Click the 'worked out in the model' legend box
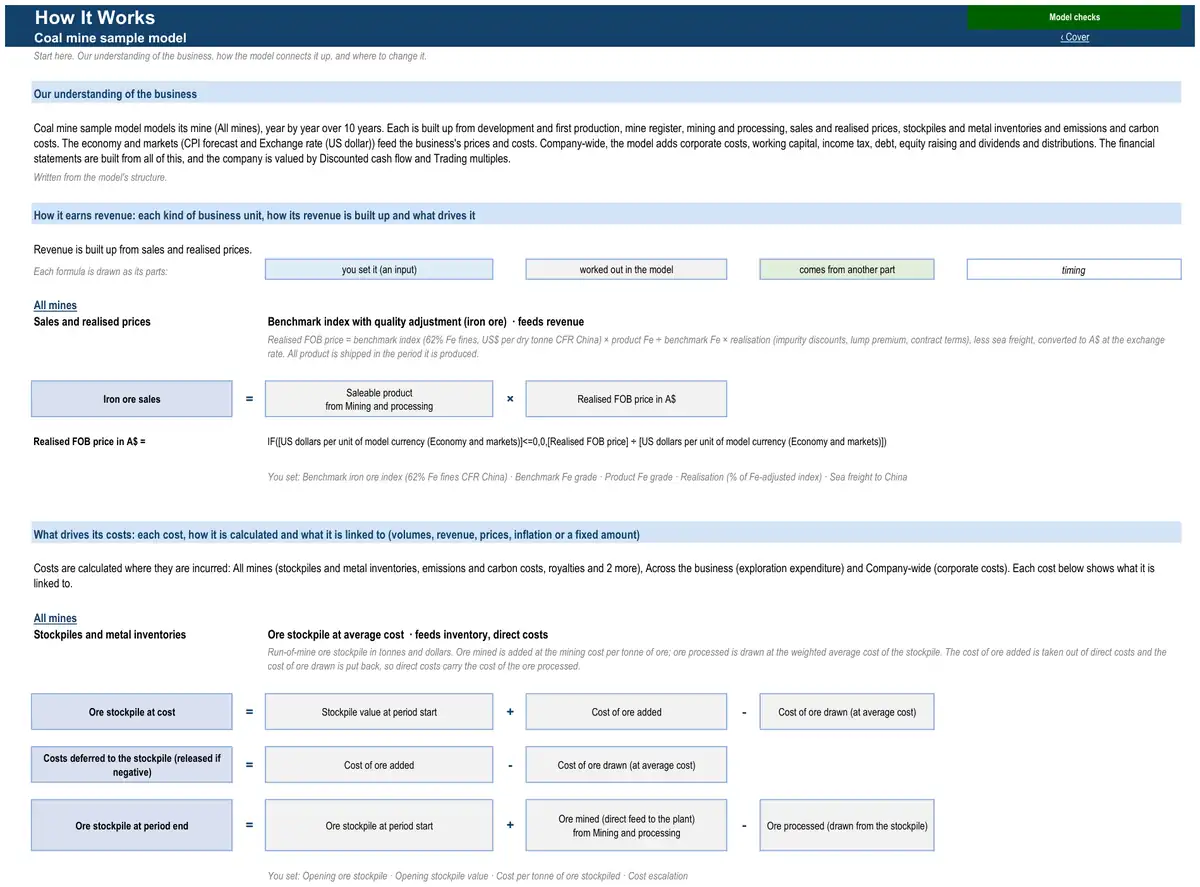This screenshot has height=887, width=1200. click(626, 270)
